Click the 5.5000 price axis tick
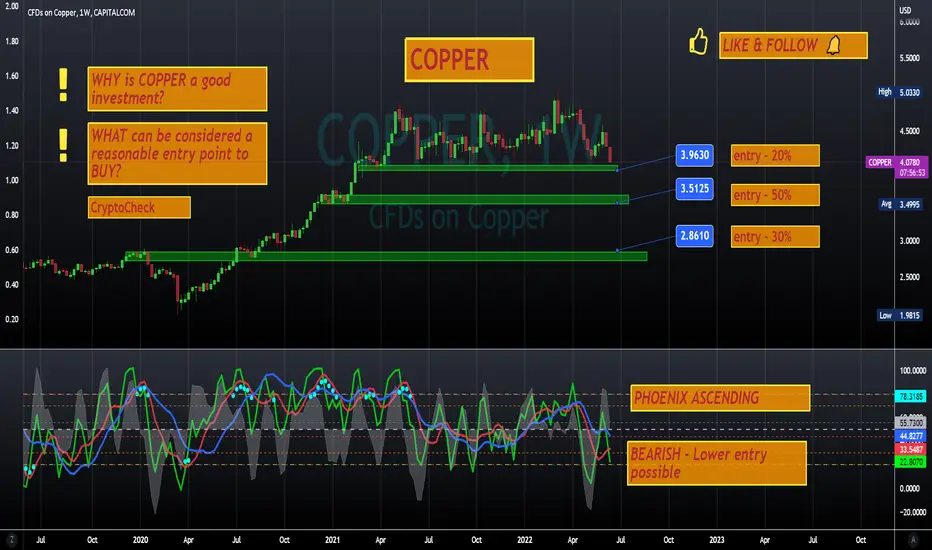This screenshot has width=932, height=550. pos(909,58)
